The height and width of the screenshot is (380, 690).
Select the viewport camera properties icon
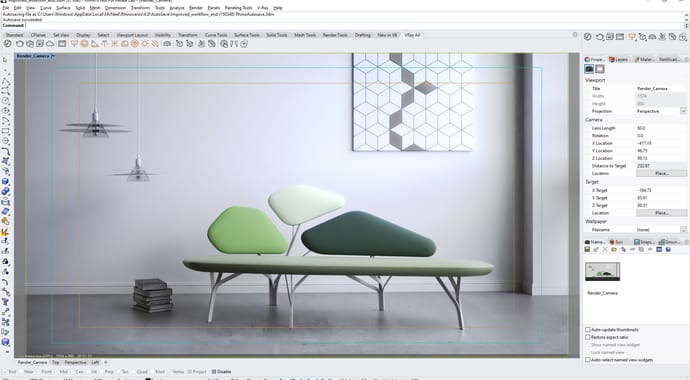coord(589,69)
